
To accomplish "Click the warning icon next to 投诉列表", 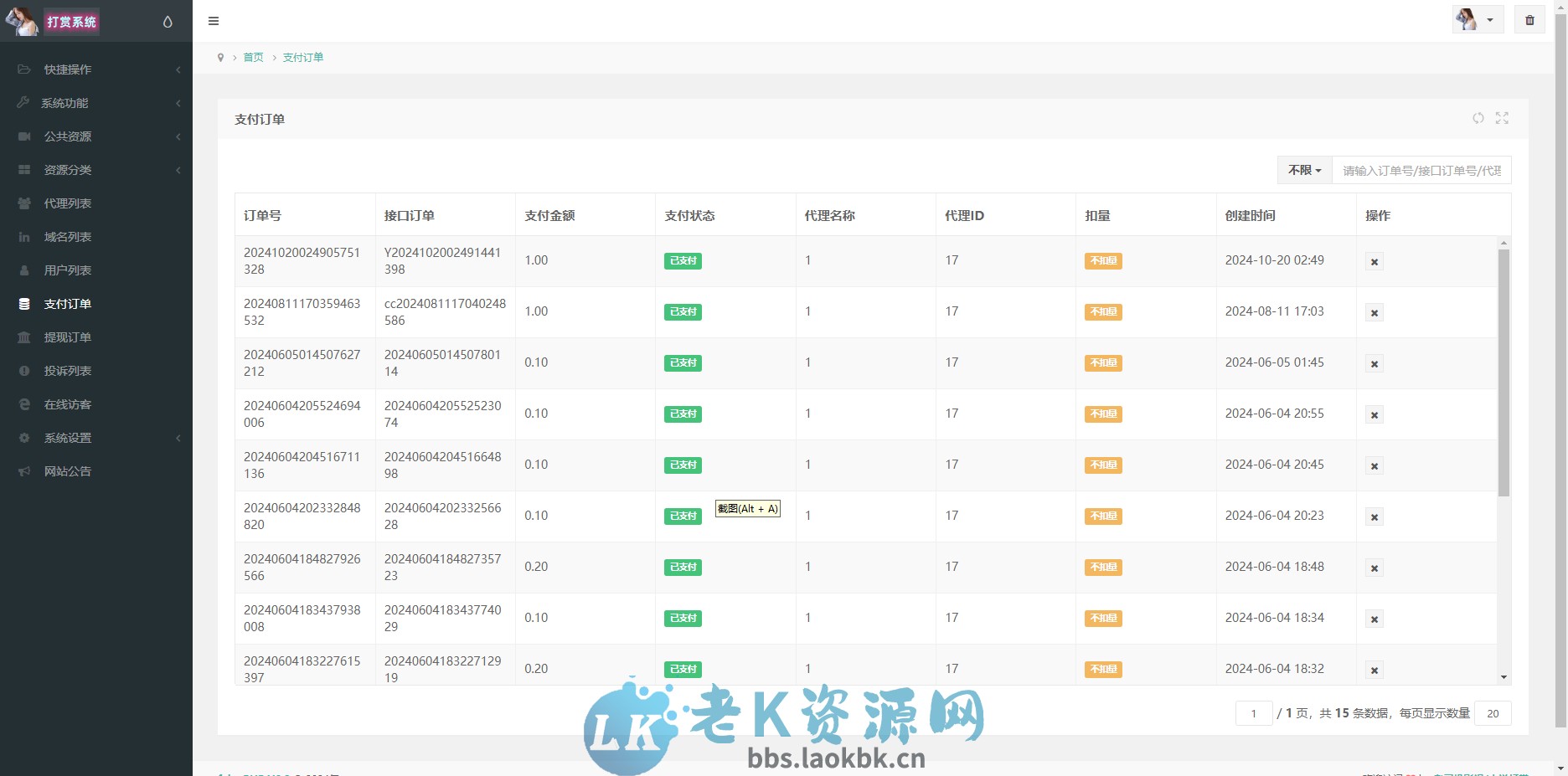I will pyautogui.click(x=23, y=371).
